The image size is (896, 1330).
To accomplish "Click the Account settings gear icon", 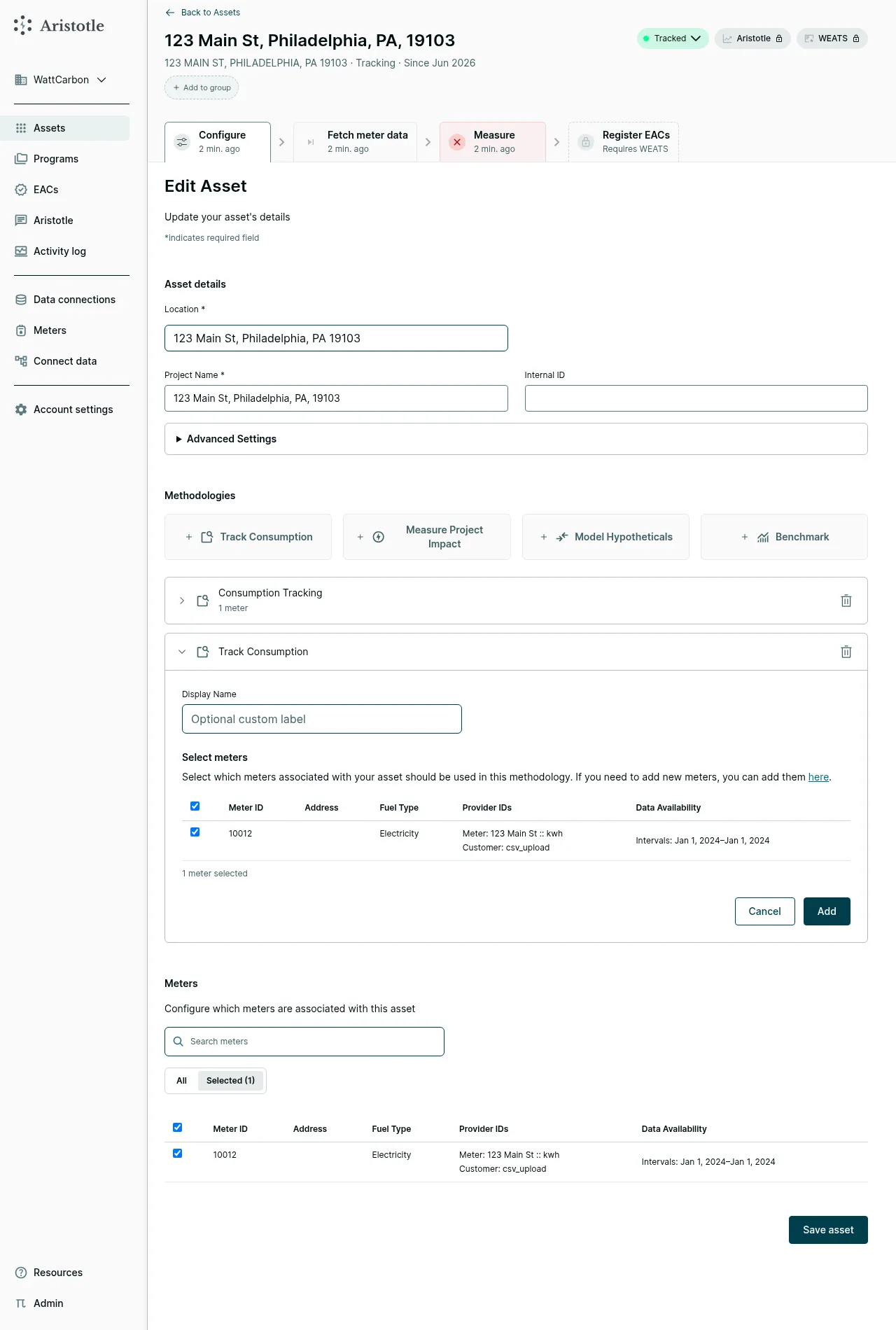I will (21, 409).
